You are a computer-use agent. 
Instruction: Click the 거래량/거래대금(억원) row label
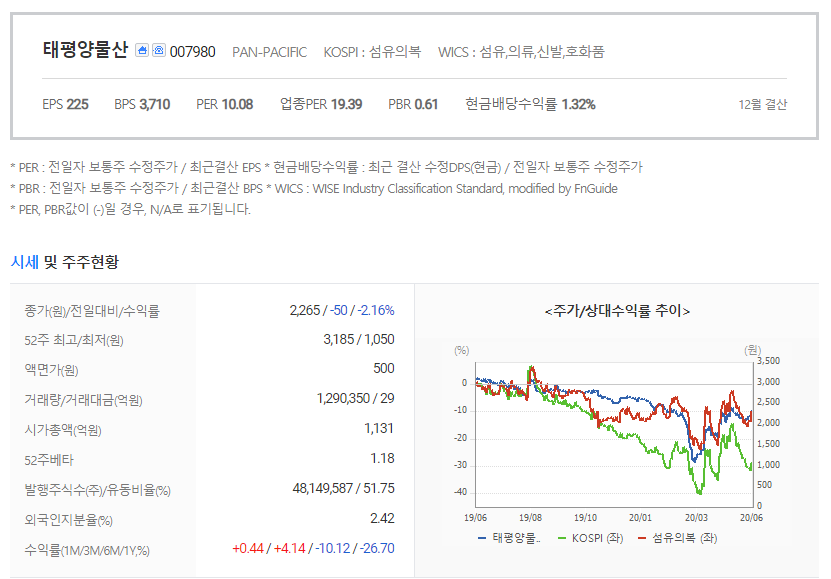[83, 399]
